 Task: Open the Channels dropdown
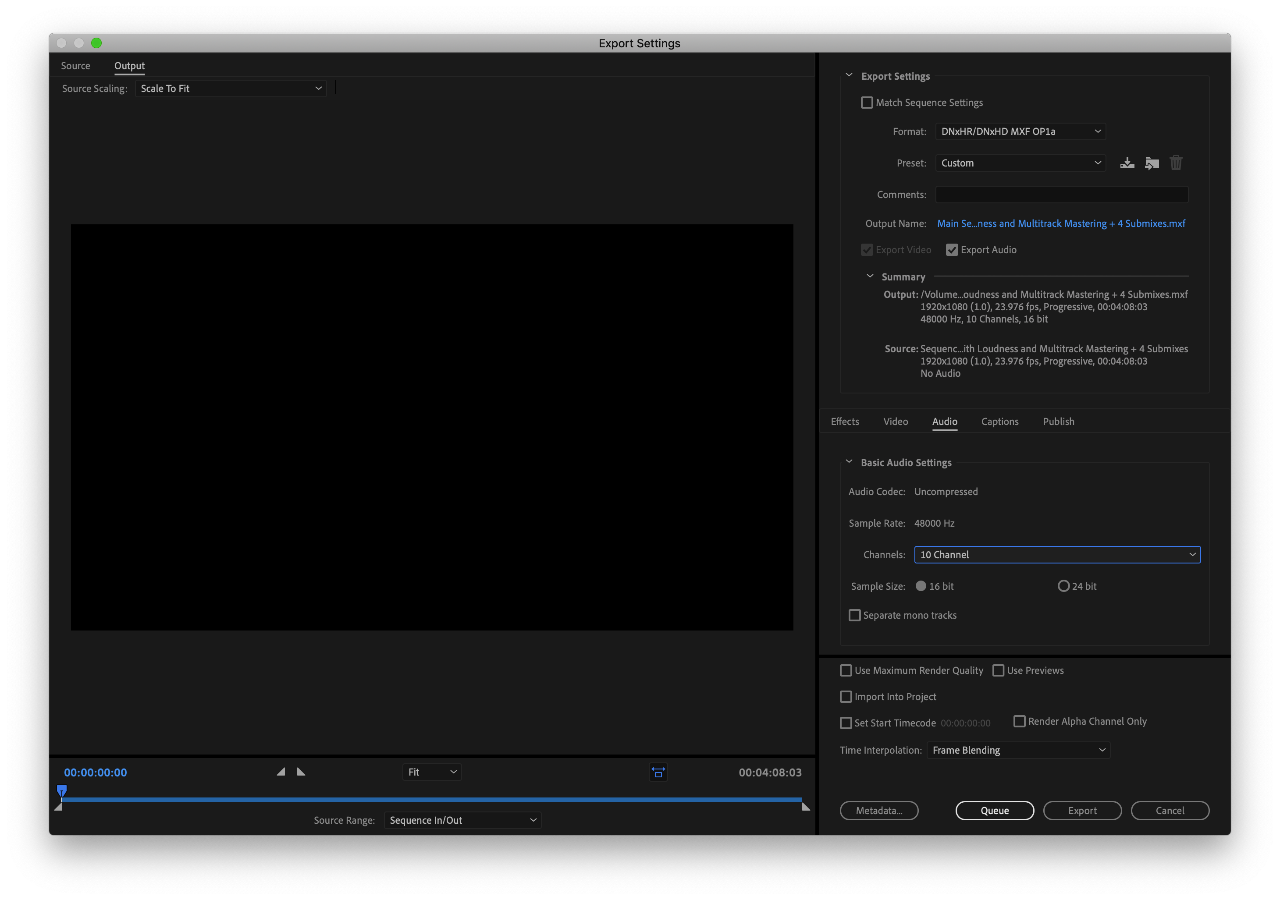(1057, 555)
